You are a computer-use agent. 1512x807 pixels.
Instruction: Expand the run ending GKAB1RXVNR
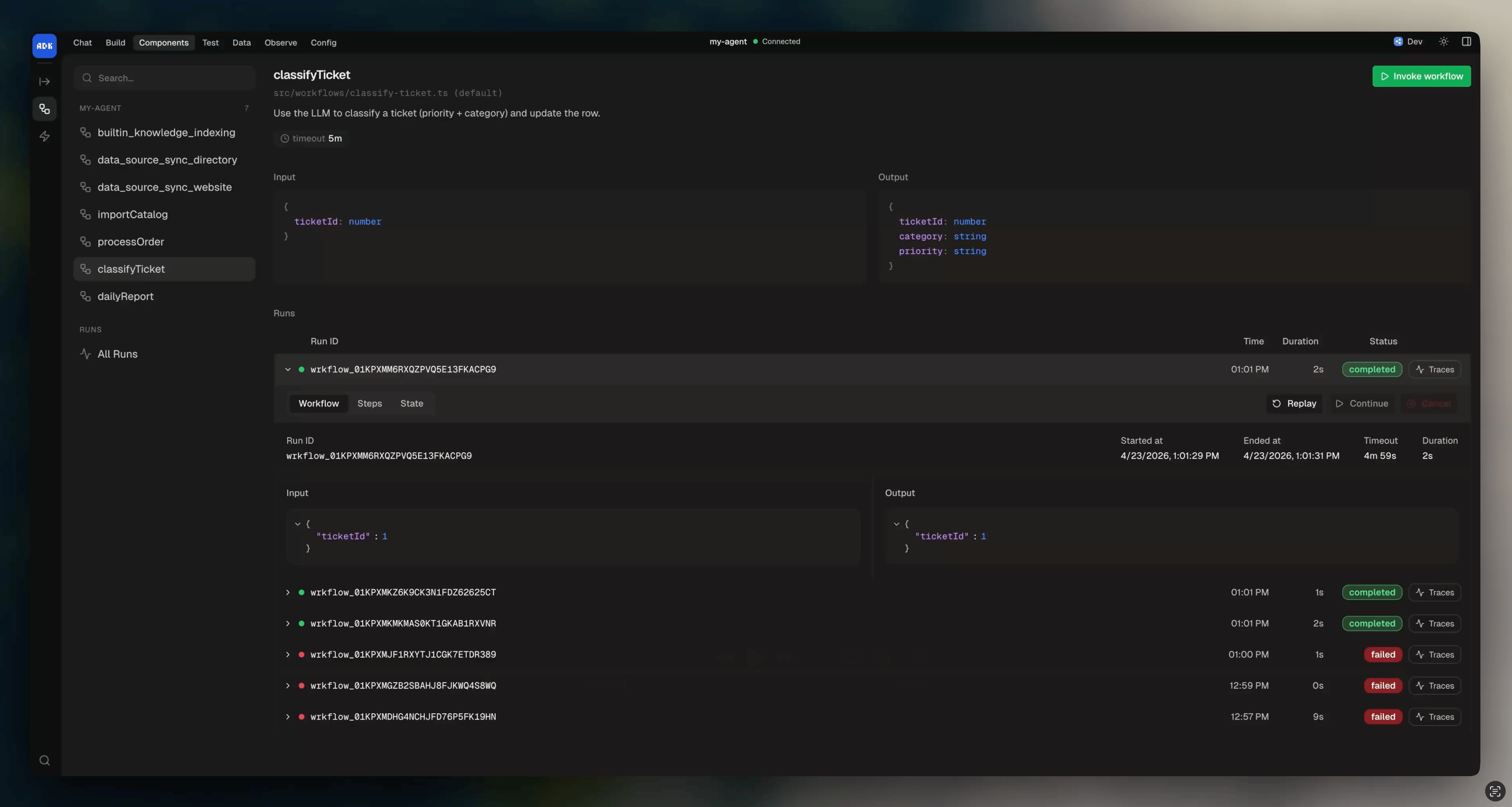pyautogui.click(x=288, y=623)
